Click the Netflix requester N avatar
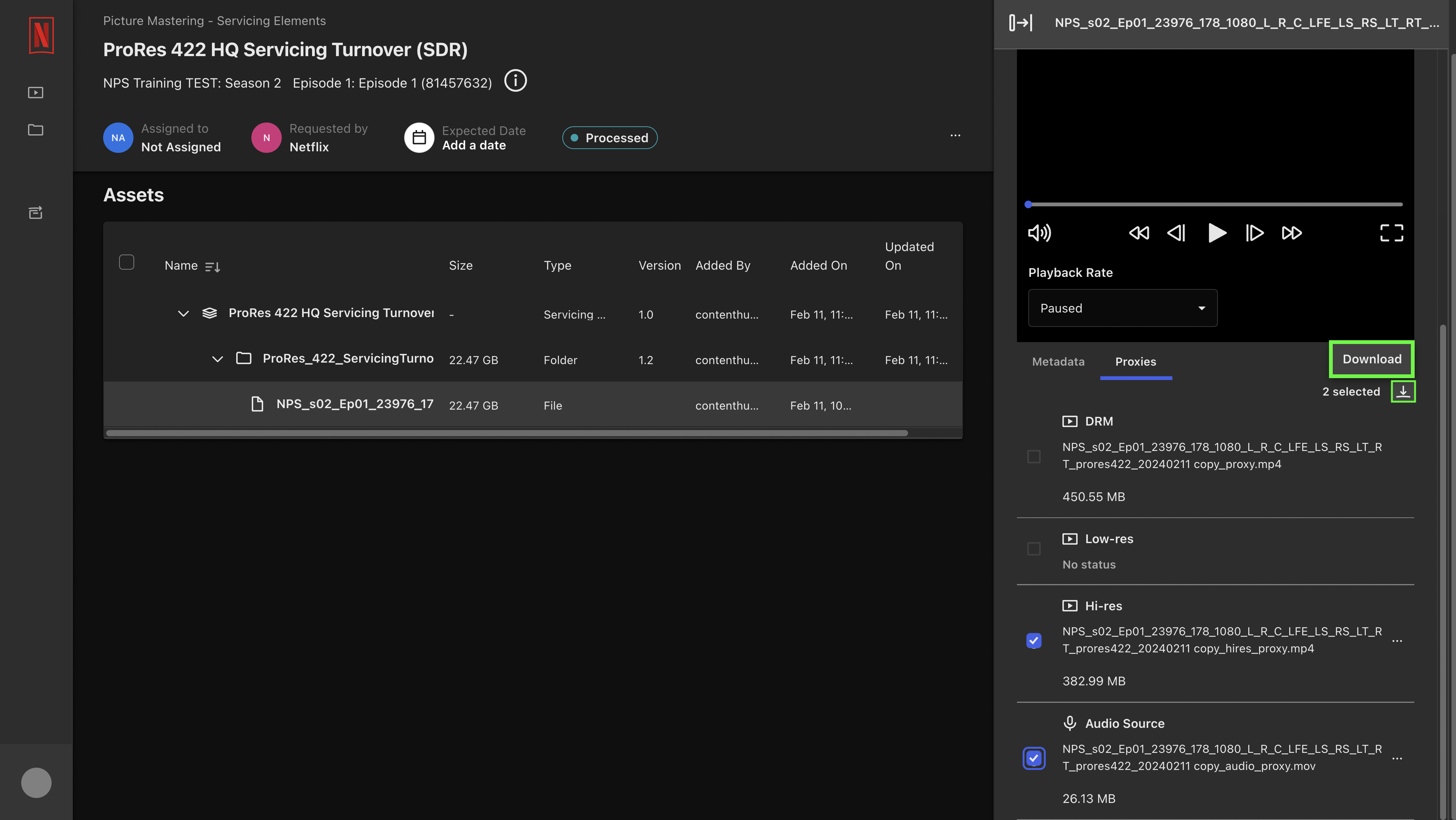Image resolution: width=1456 pixels, height=820 pixels. click(266, 137)
